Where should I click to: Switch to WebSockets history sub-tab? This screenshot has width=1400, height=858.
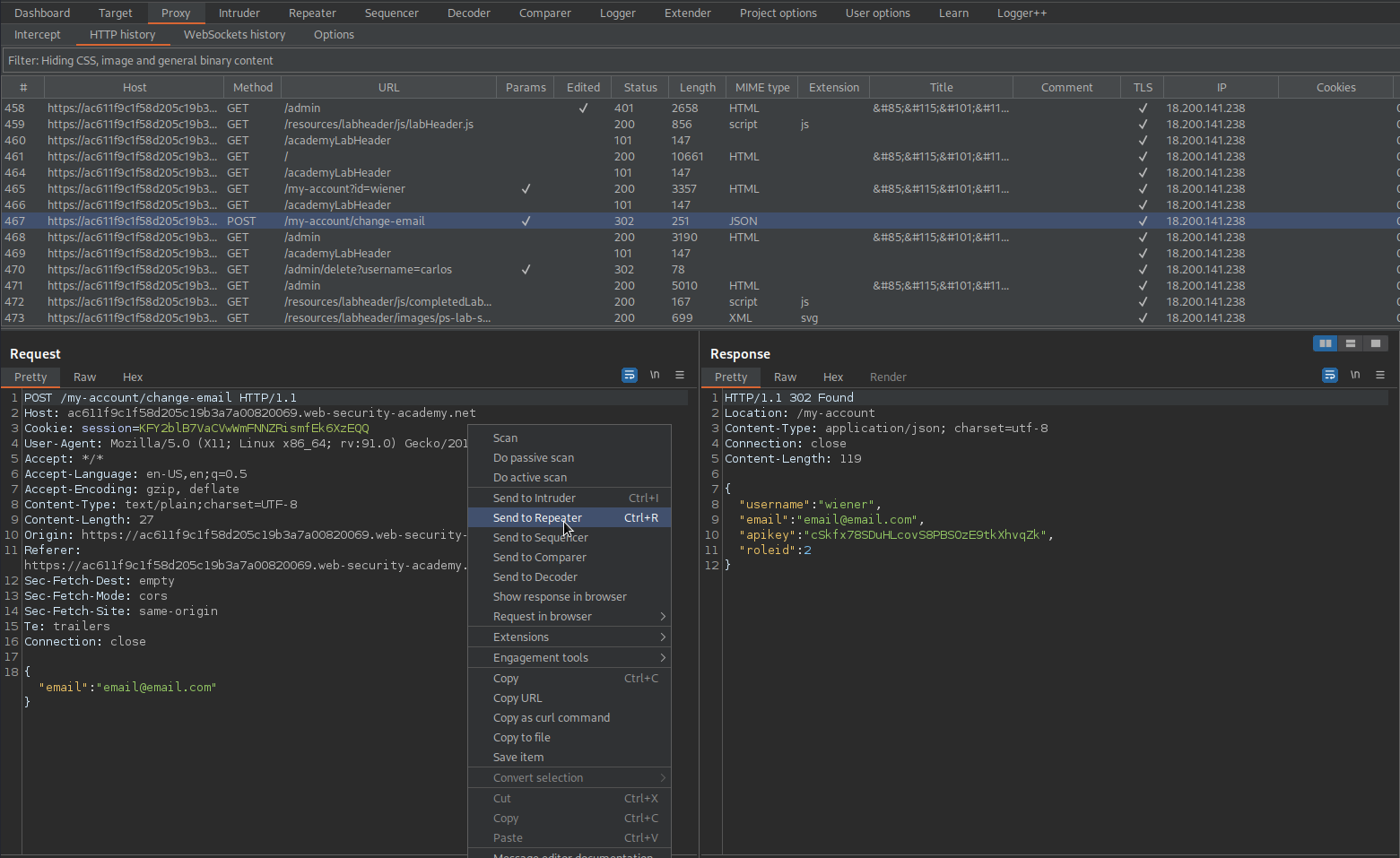234,34
